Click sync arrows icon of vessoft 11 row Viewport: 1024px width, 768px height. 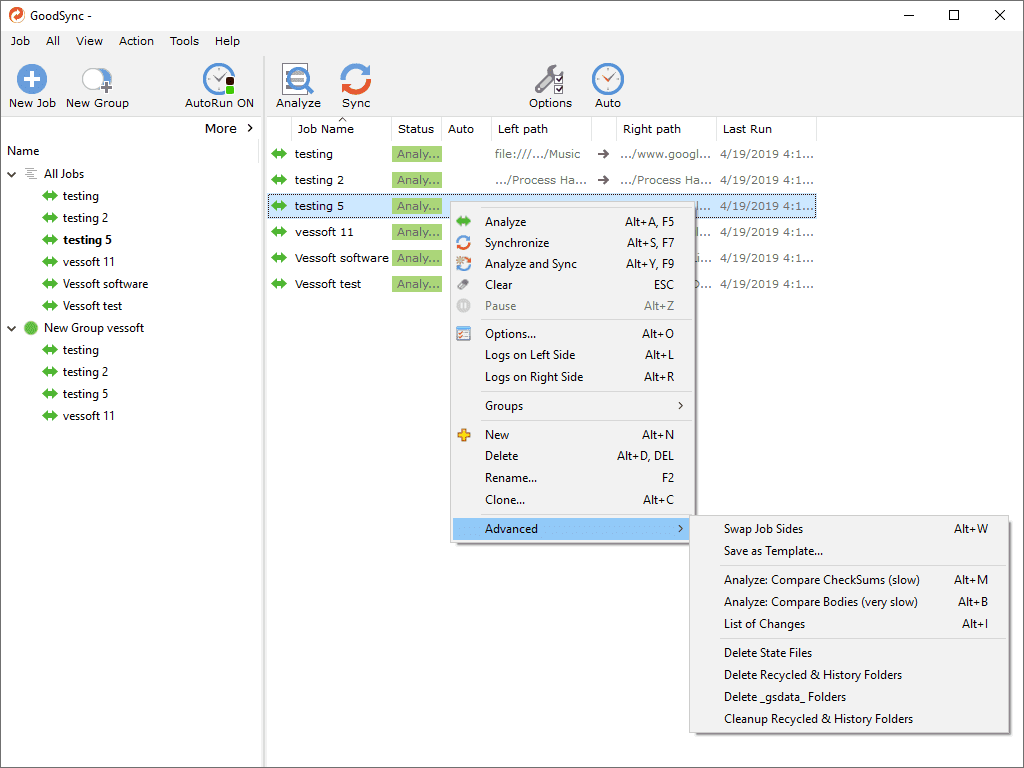pyautogui.click(x=279, y=232)
